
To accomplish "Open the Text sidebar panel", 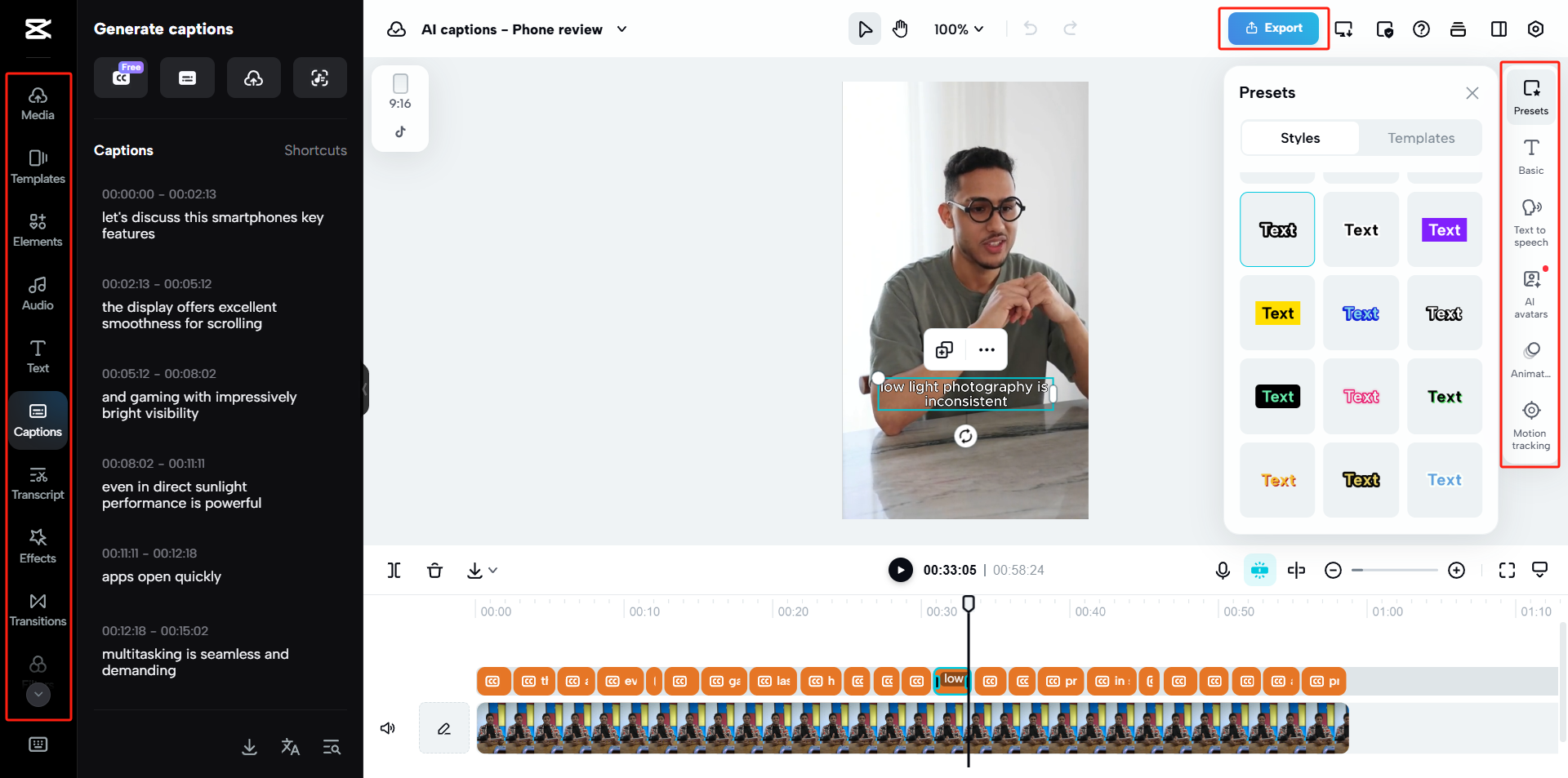I will [38, 357].
